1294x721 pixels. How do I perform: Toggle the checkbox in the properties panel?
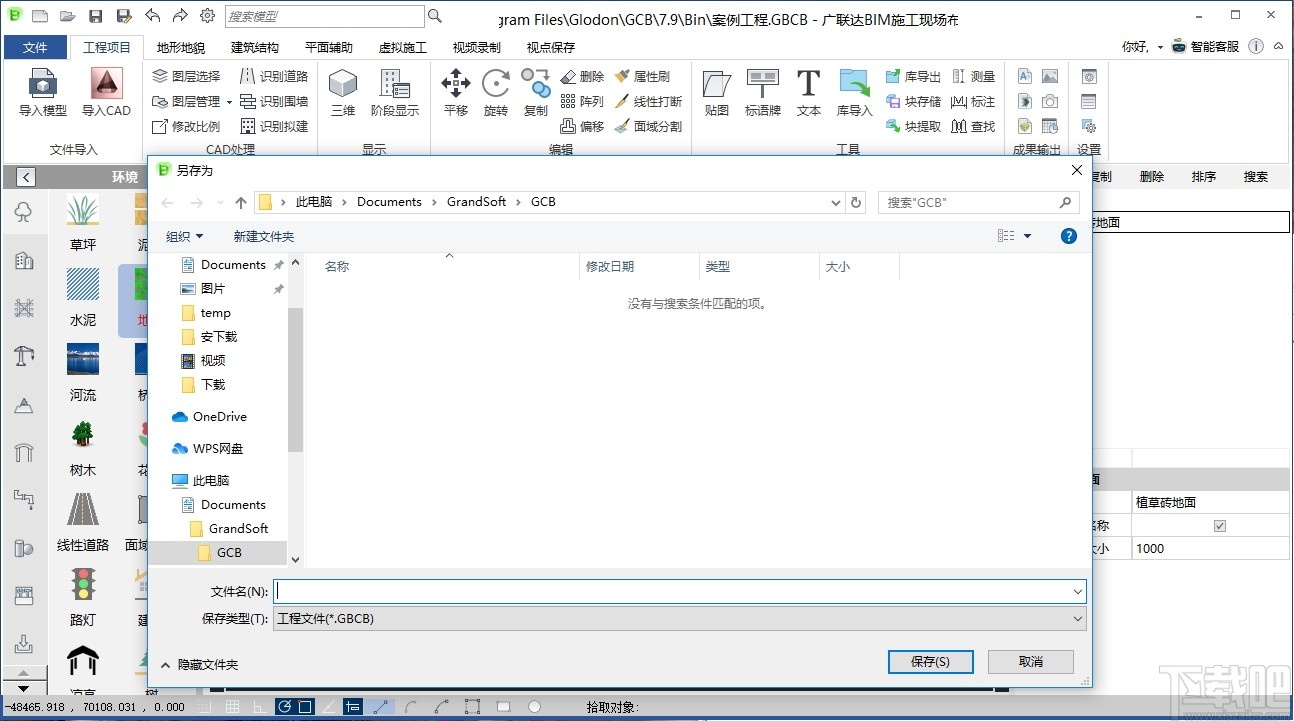[1219, 526]
